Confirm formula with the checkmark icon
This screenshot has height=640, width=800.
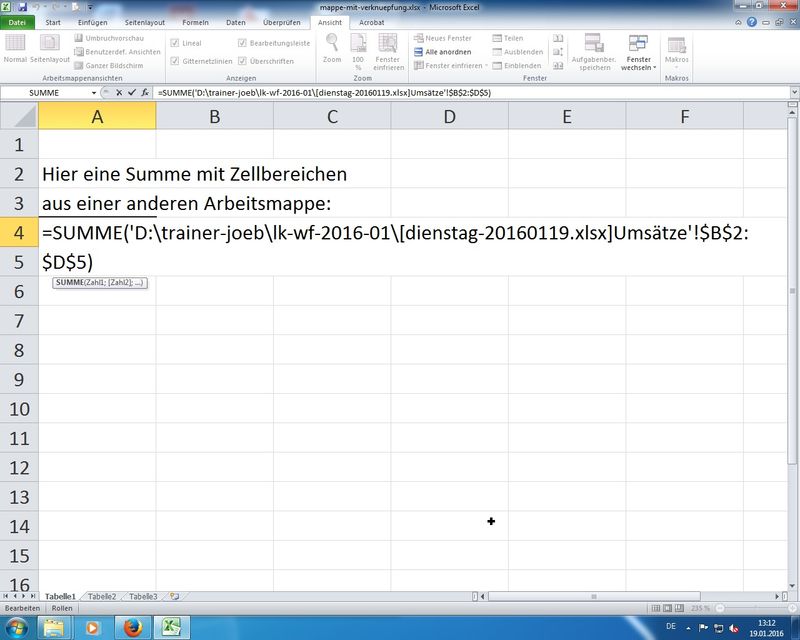[x=132, y=92]
